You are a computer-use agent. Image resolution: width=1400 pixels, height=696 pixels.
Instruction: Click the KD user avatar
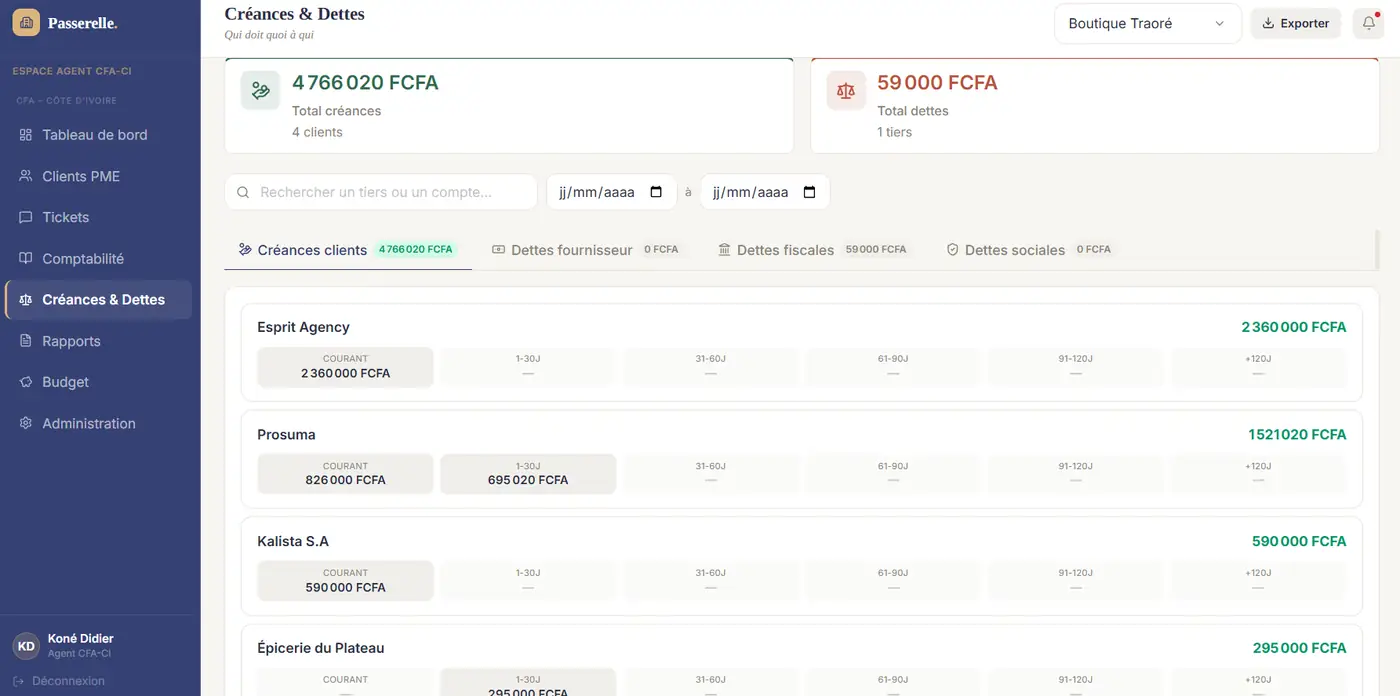point(27,646)
